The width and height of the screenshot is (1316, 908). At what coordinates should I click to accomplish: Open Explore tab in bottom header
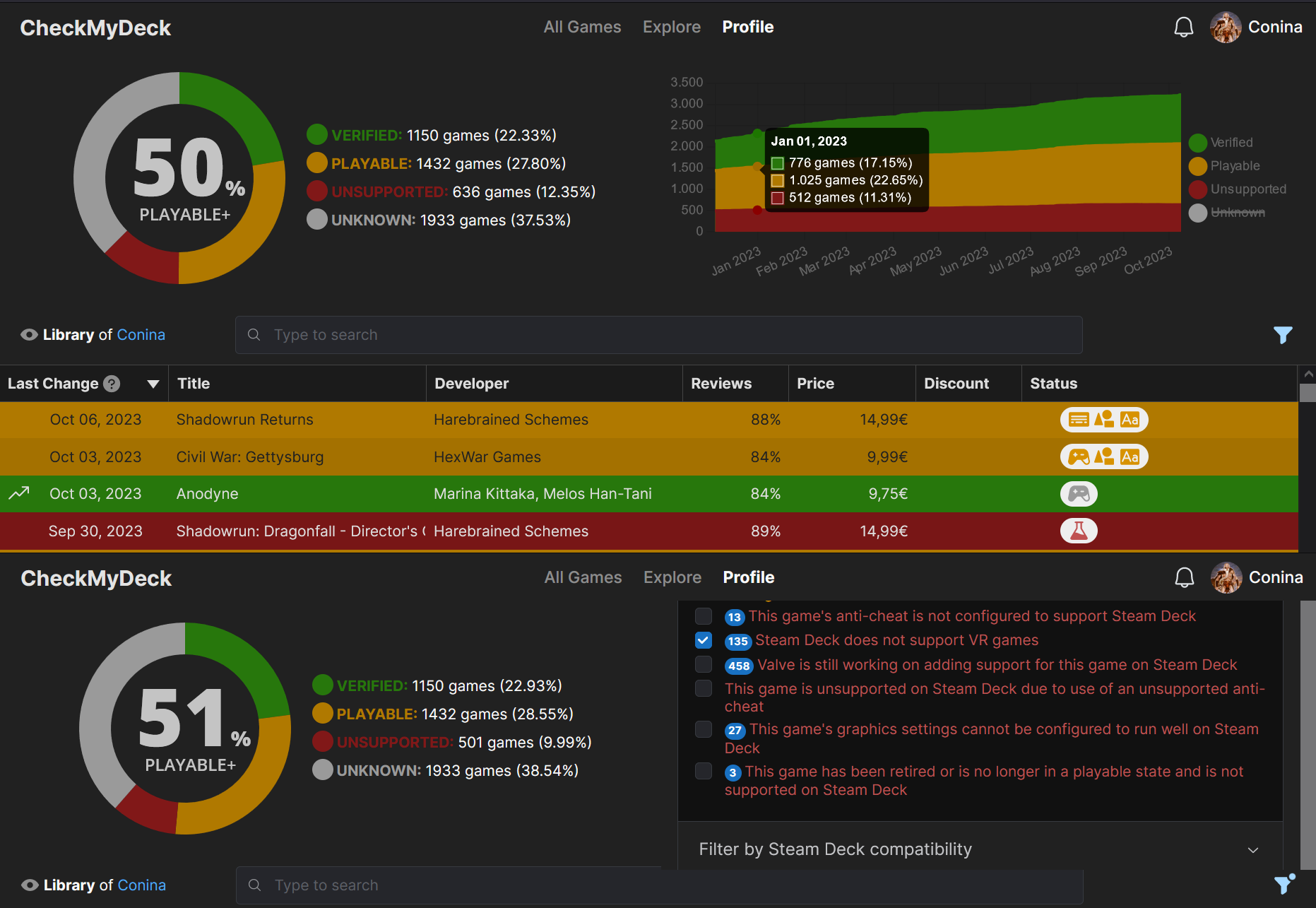click(672, 577)
